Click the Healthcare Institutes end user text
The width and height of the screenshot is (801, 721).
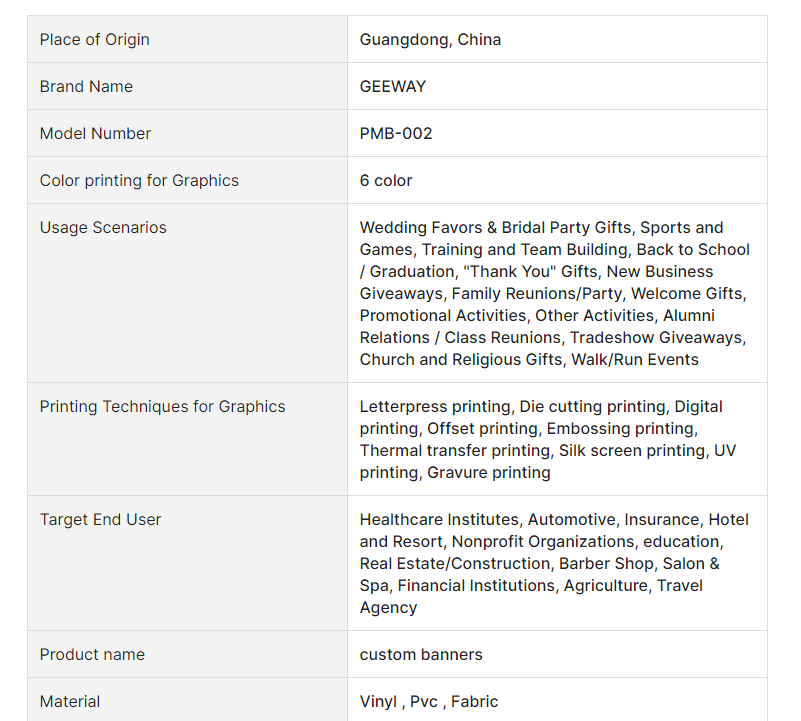pyautogui.click(x=440, y=520)
